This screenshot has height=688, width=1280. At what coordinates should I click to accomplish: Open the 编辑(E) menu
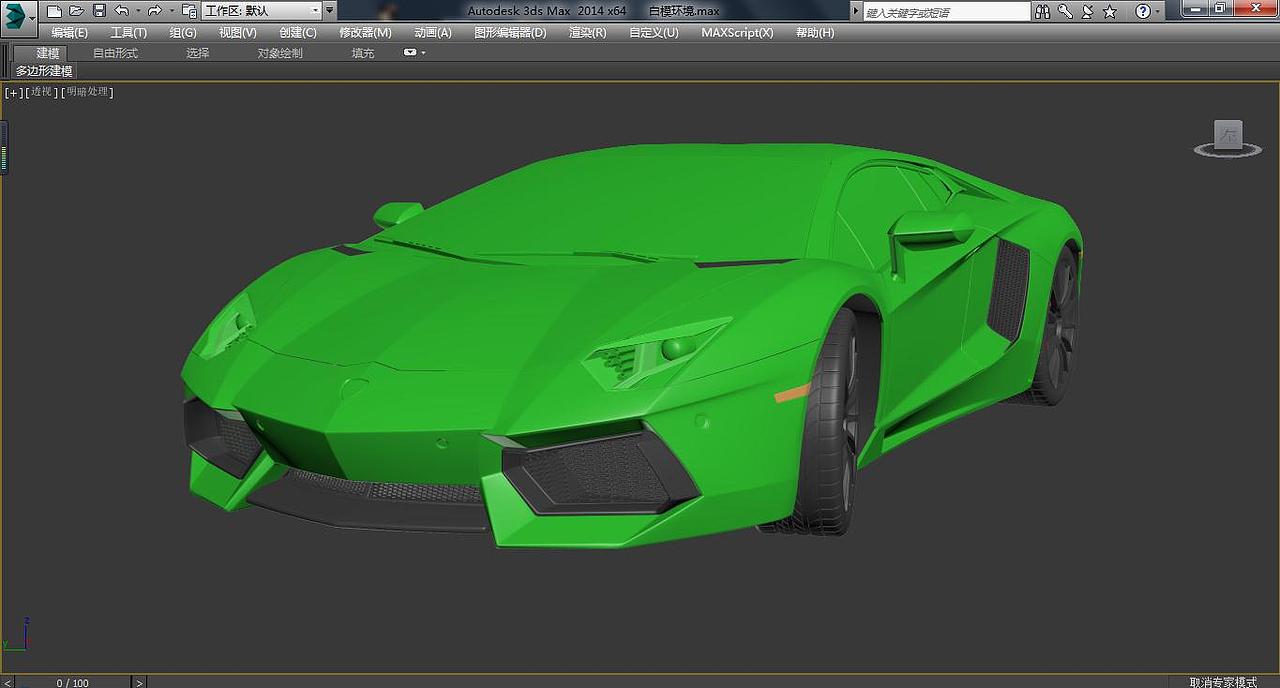(70, 32)
